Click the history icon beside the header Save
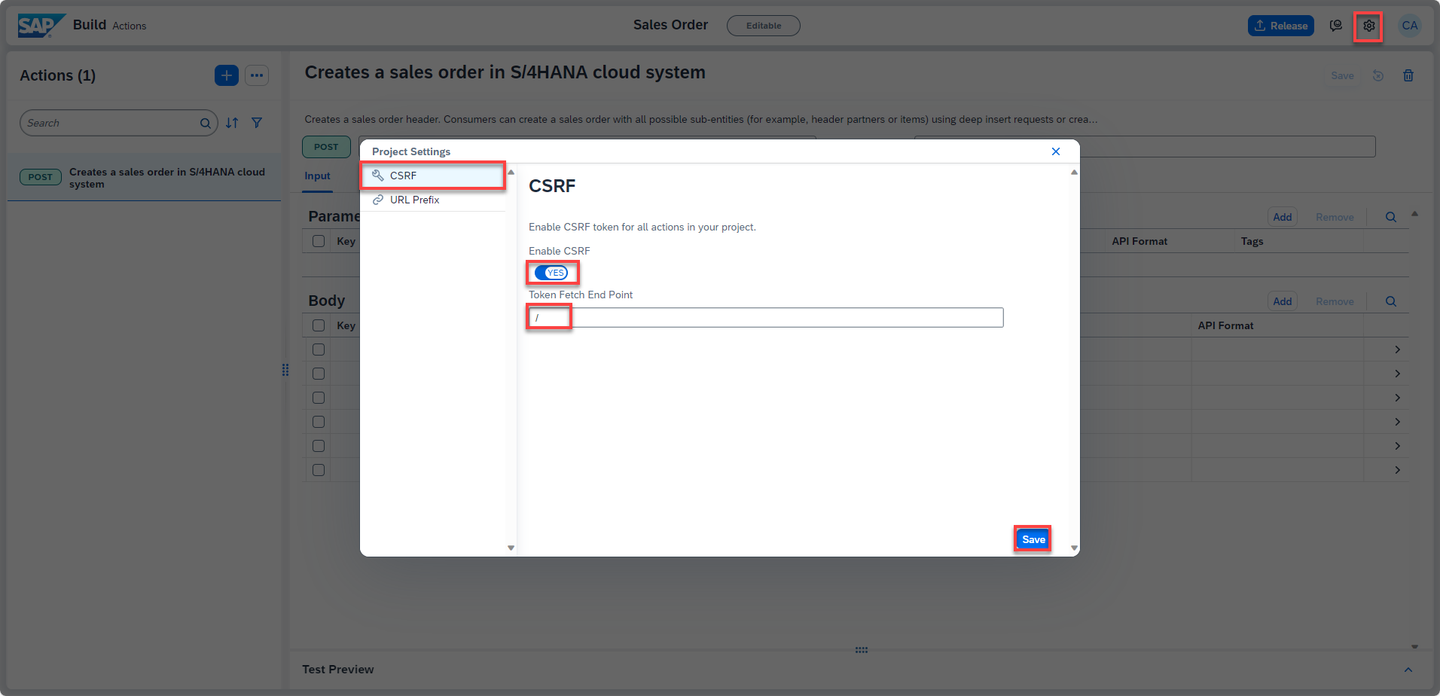 1378,75
